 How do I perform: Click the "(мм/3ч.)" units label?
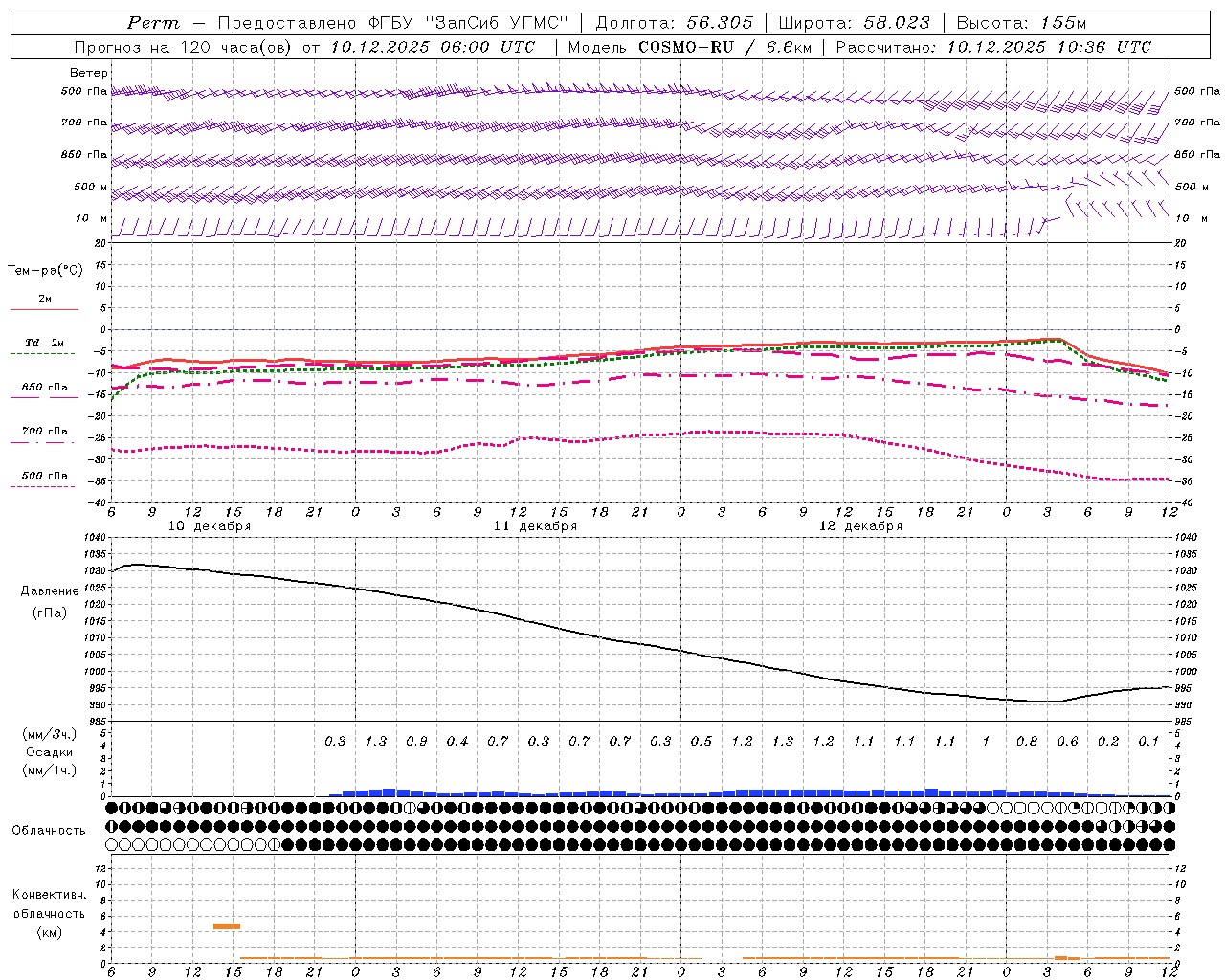[x=50, y=734]
